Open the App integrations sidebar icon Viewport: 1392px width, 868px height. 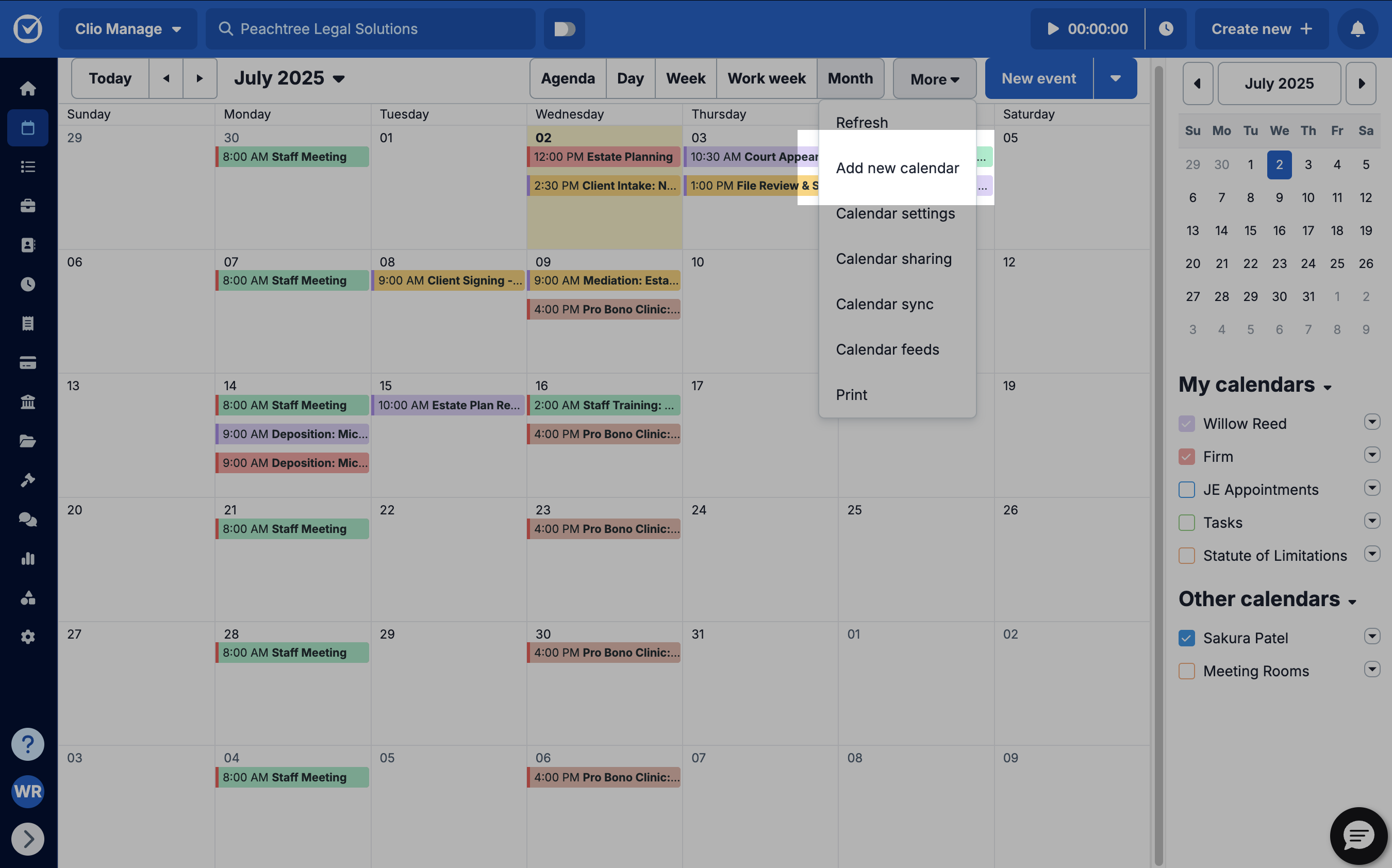[27, 597]
